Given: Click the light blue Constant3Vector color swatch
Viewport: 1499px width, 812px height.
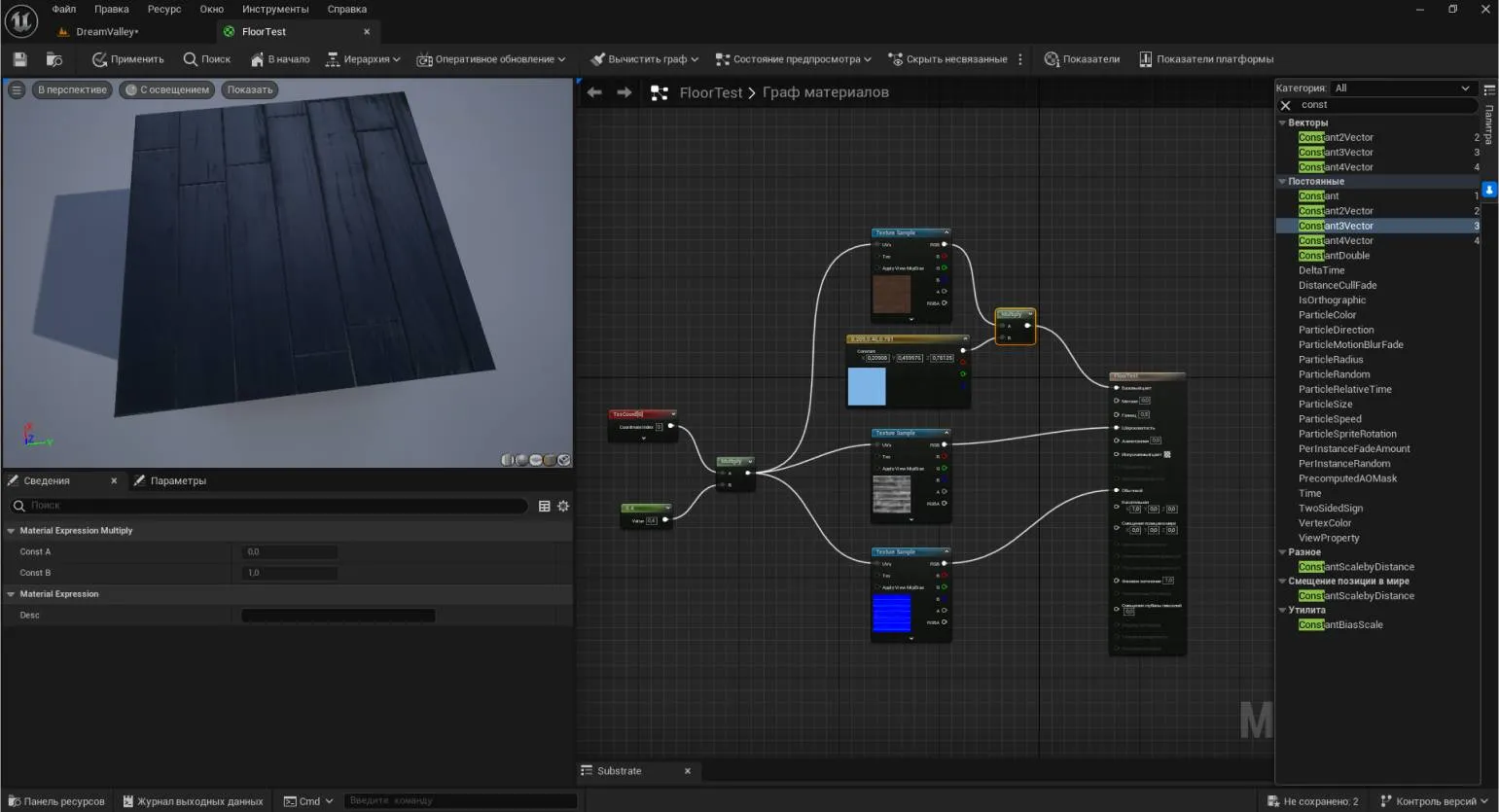Looking at the screenshot, I should [867, 386].
